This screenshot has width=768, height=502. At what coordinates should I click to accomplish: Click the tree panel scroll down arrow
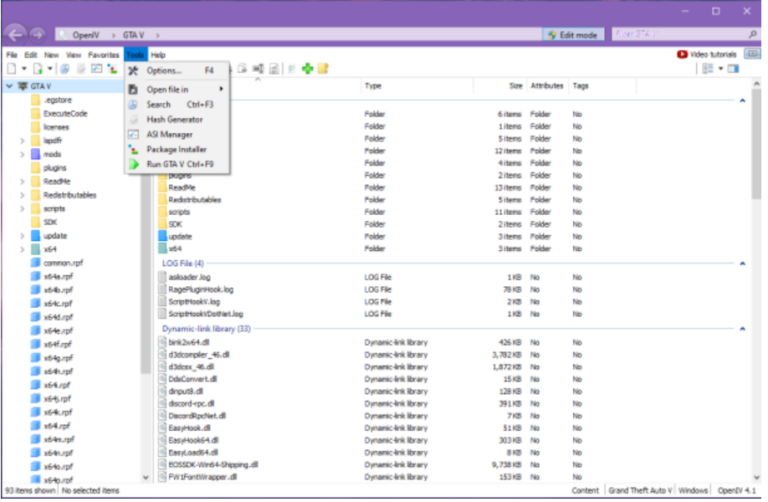tap(145, 478)
